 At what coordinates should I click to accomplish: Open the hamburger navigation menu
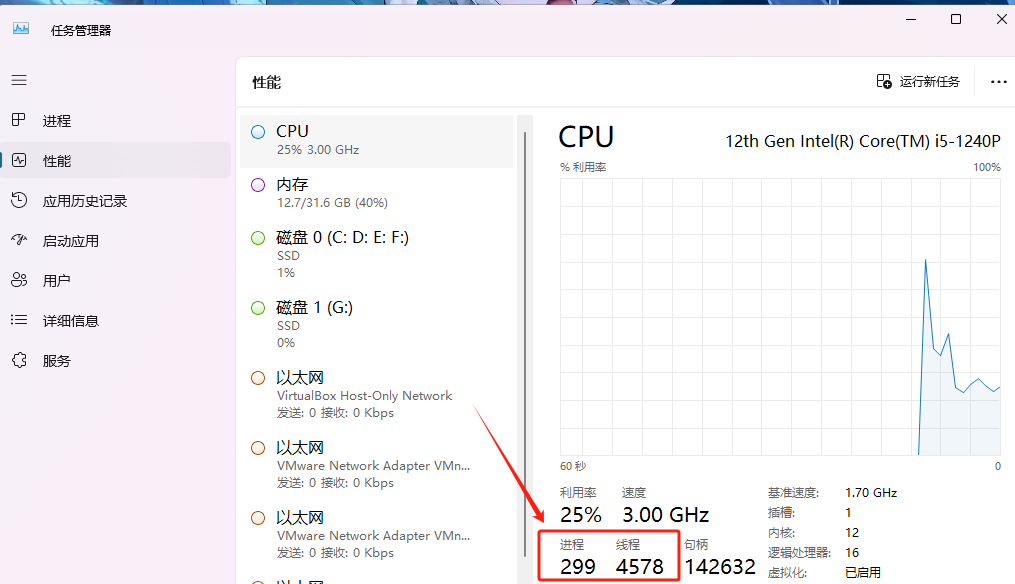point(19,80)
